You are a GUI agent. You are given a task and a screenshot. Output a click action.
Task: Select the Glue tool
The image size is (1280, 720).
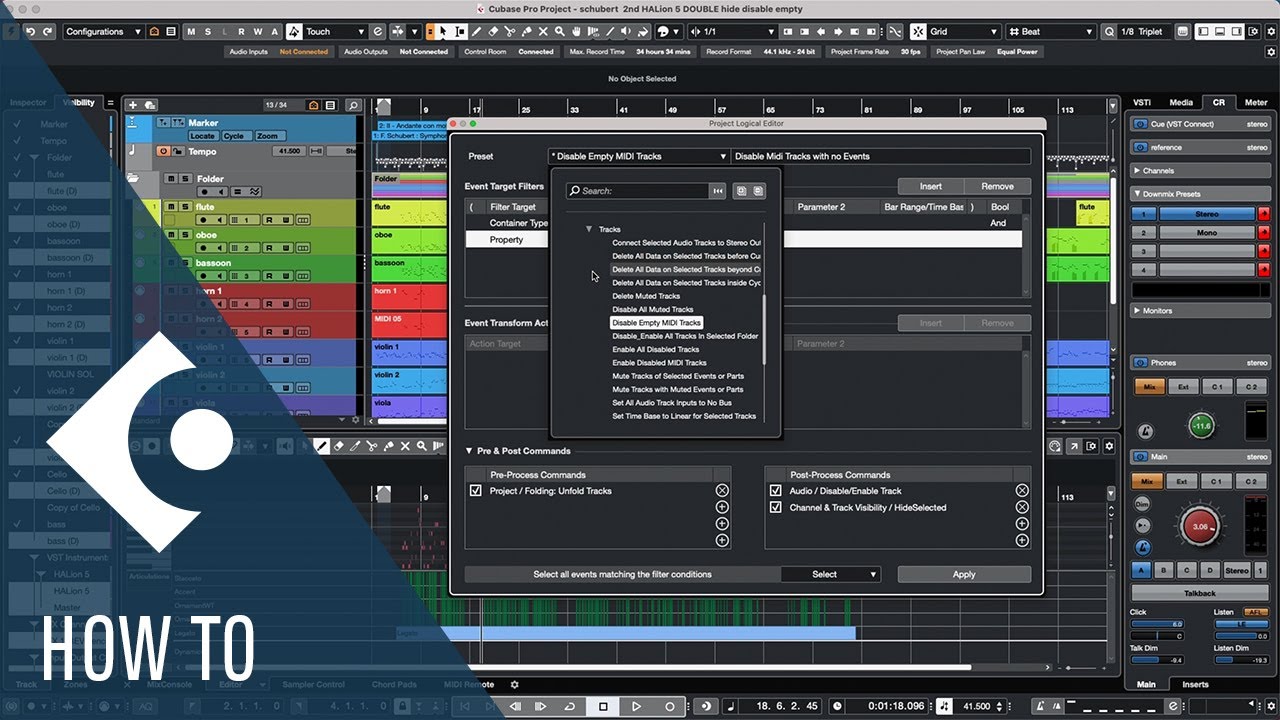pyautogui.click(x=528, y=32)
